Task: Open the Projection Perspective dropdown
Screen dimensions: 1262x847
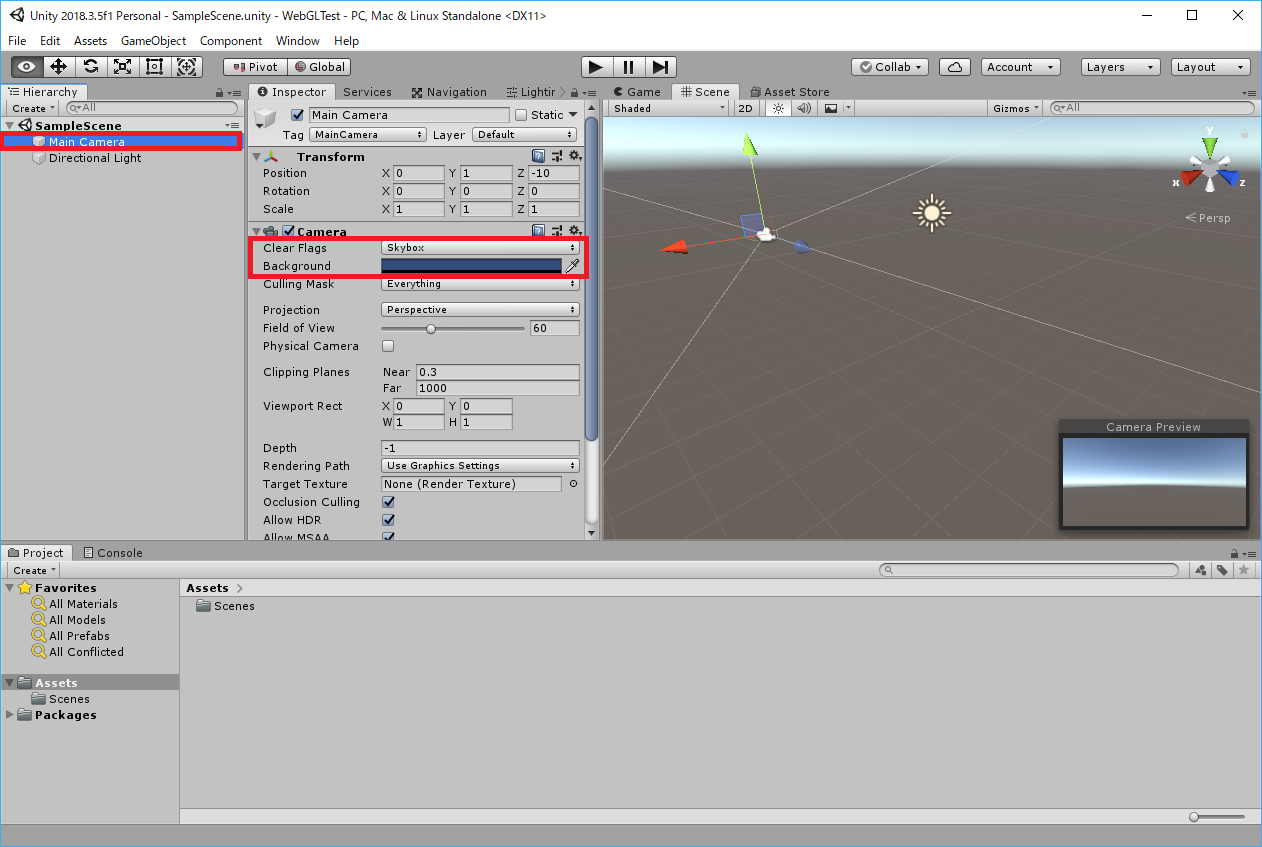Action: 480,310
